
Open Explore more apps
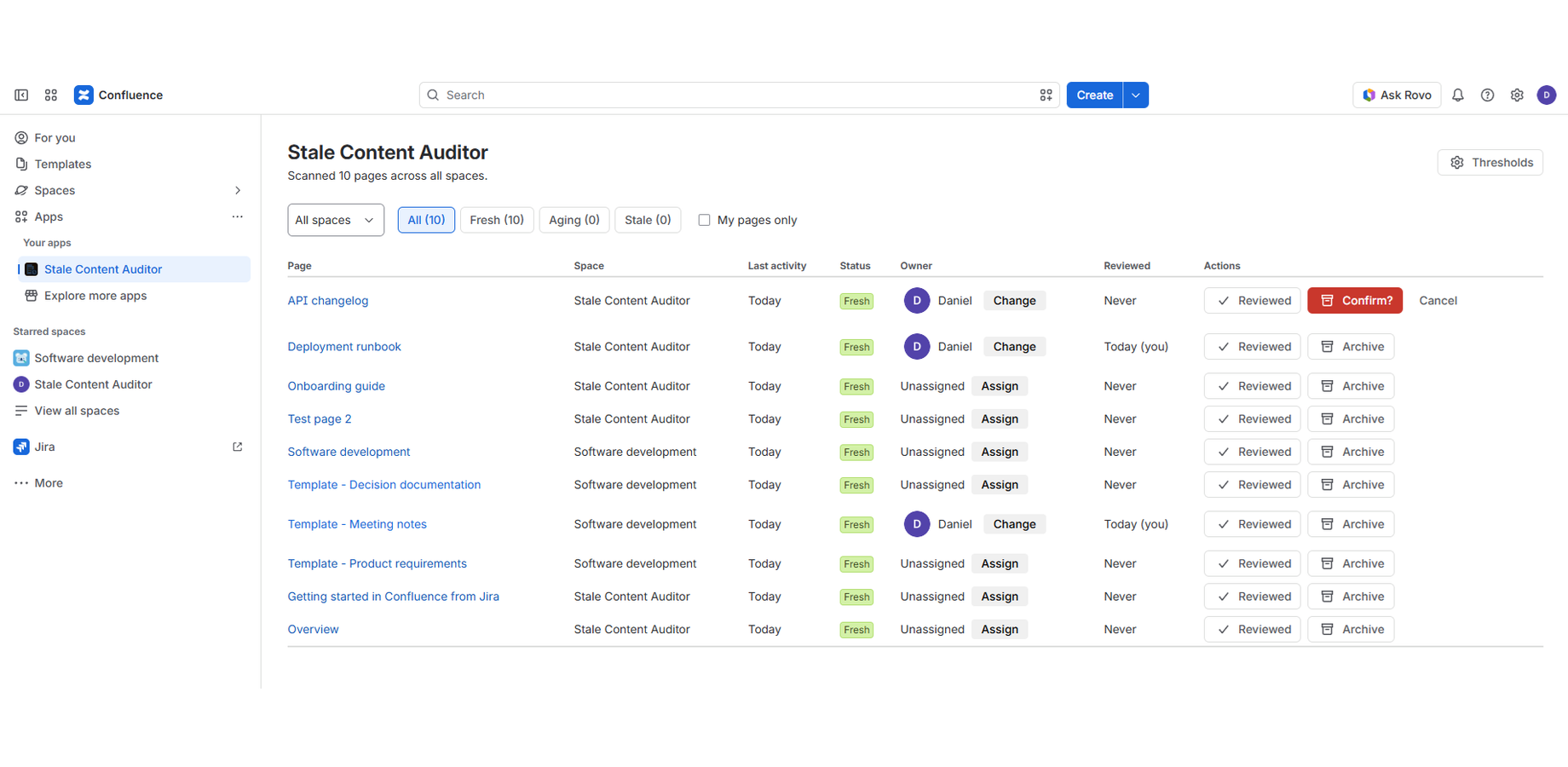(x=95, y=296)
